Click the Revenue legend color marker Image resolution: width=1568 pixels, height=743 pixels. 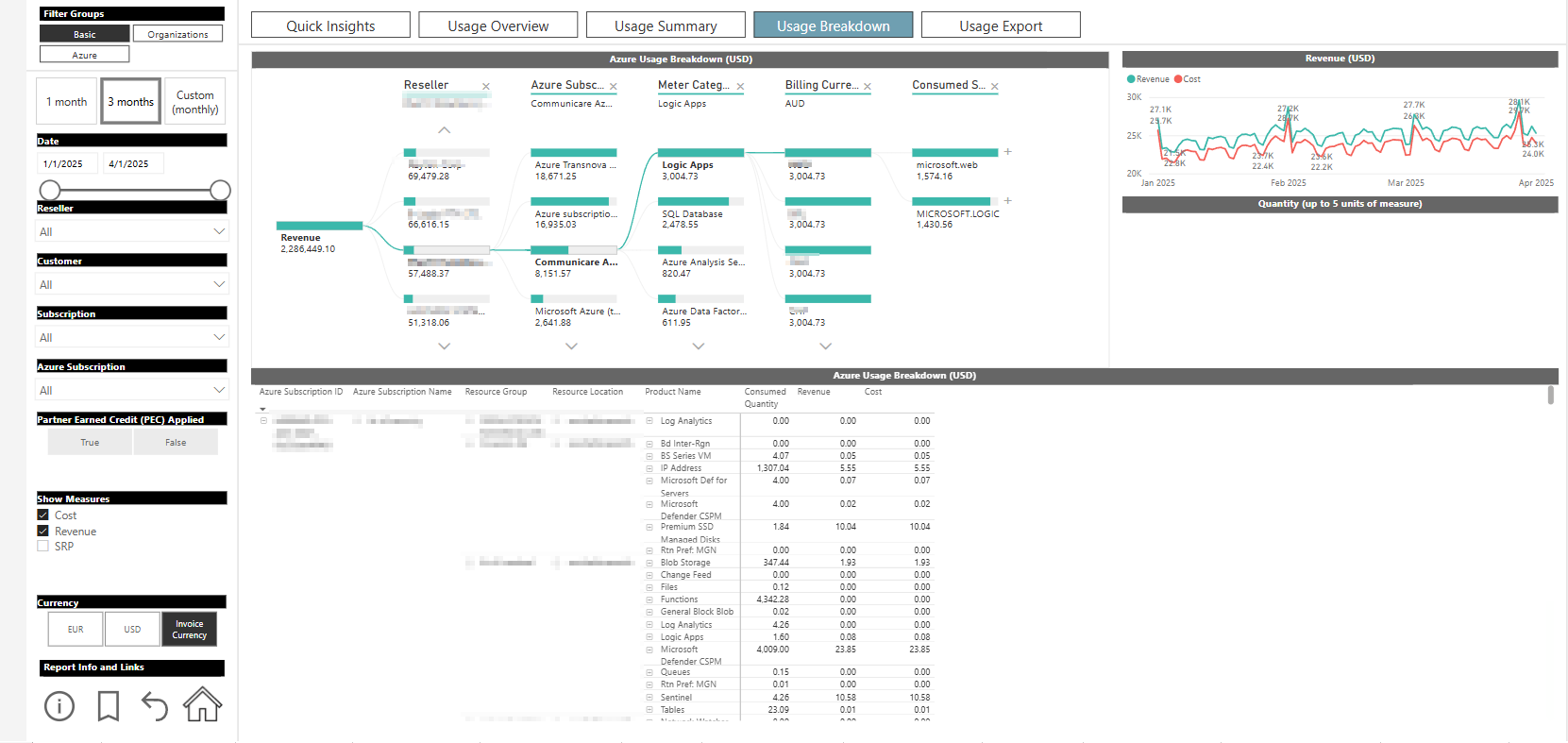tap(1131, 79)
